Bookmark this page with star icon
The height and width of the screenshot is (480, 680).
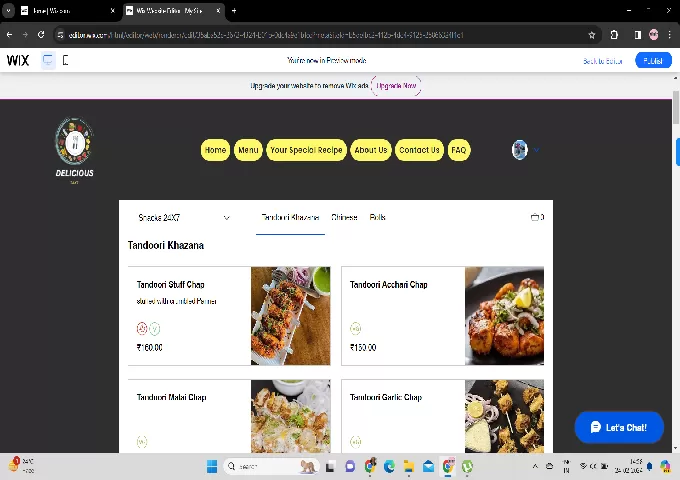(x=592, y=34)
